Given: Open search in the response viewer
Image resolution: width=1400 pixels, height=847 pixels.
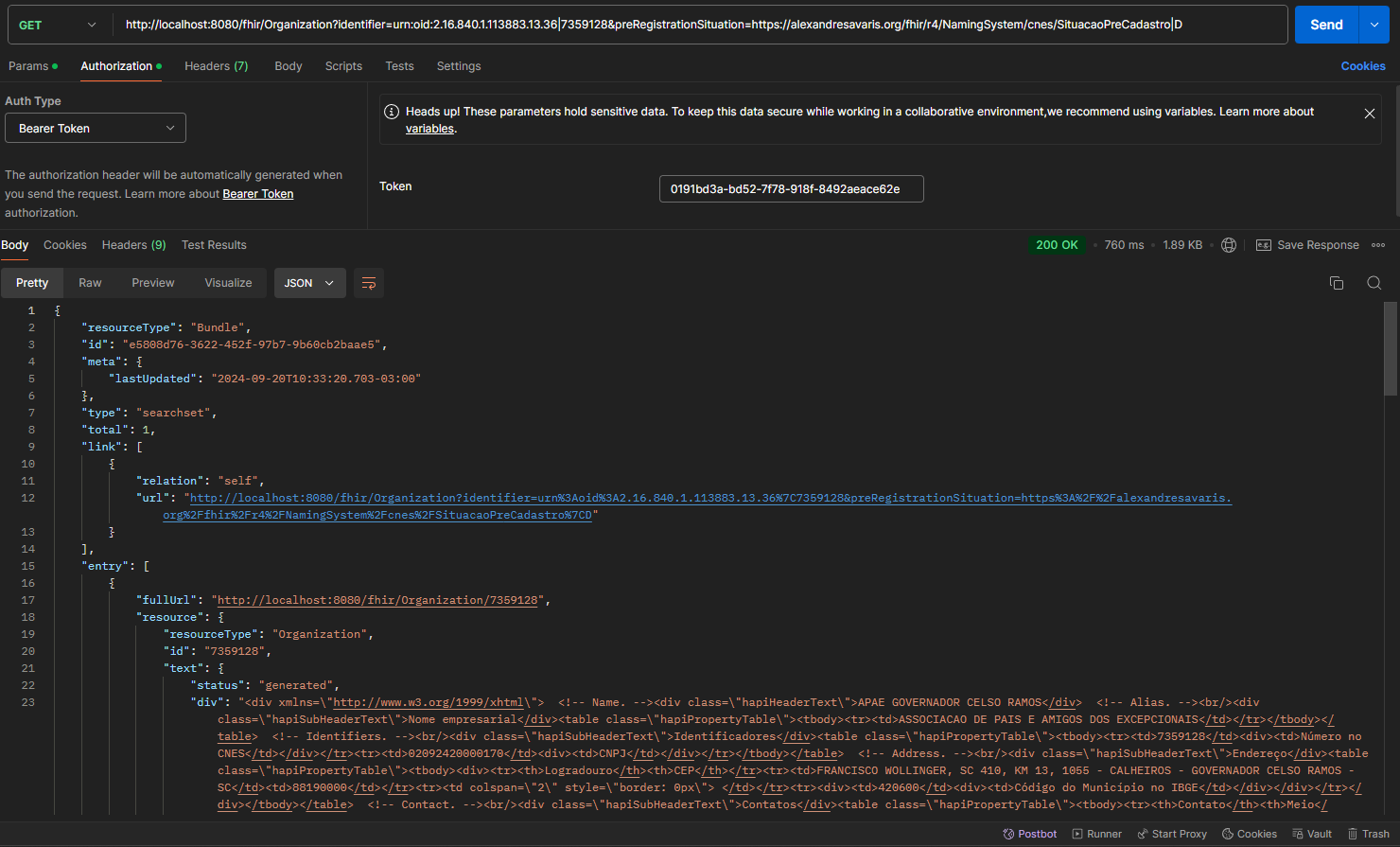Looking at the screenshot, I should coord(1374,283).
